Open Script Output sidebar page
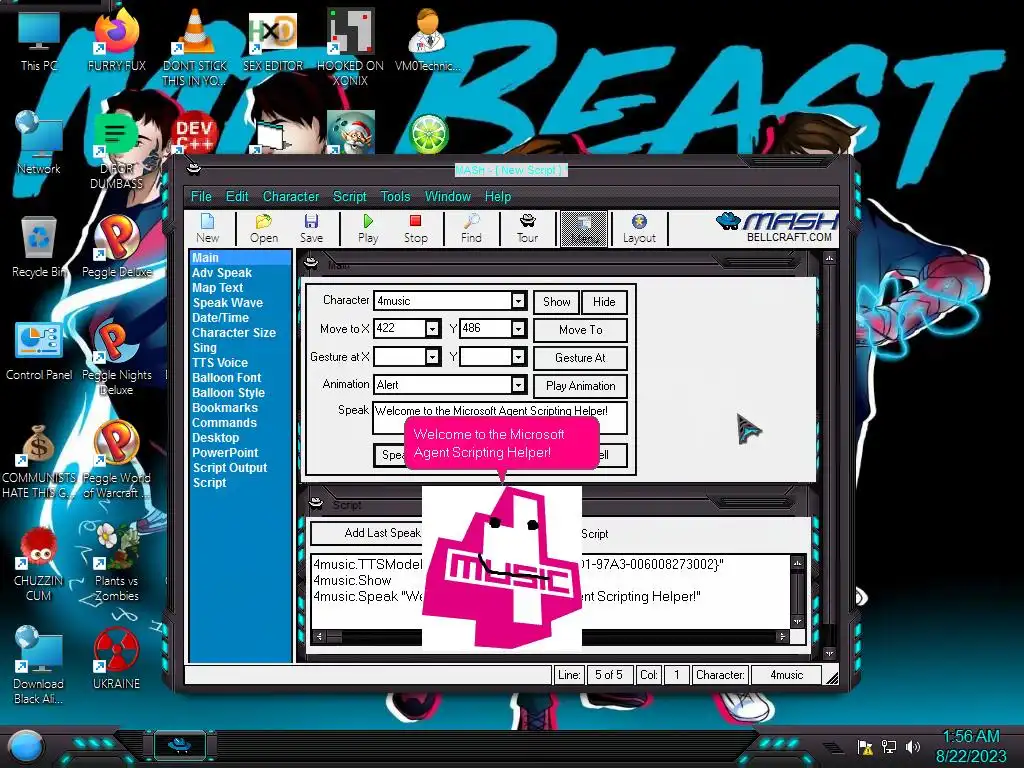 point(230,468)
